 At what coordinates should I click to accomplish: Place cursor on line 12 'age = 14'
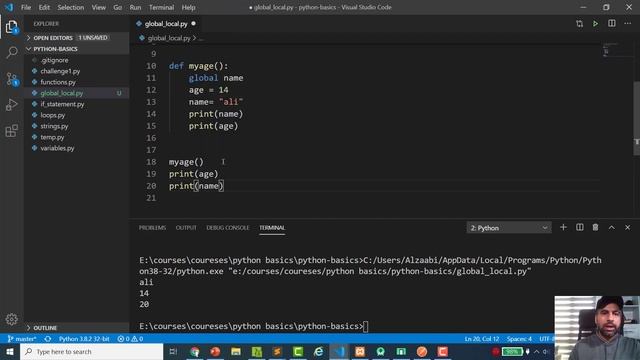click(x=208, y=90)
